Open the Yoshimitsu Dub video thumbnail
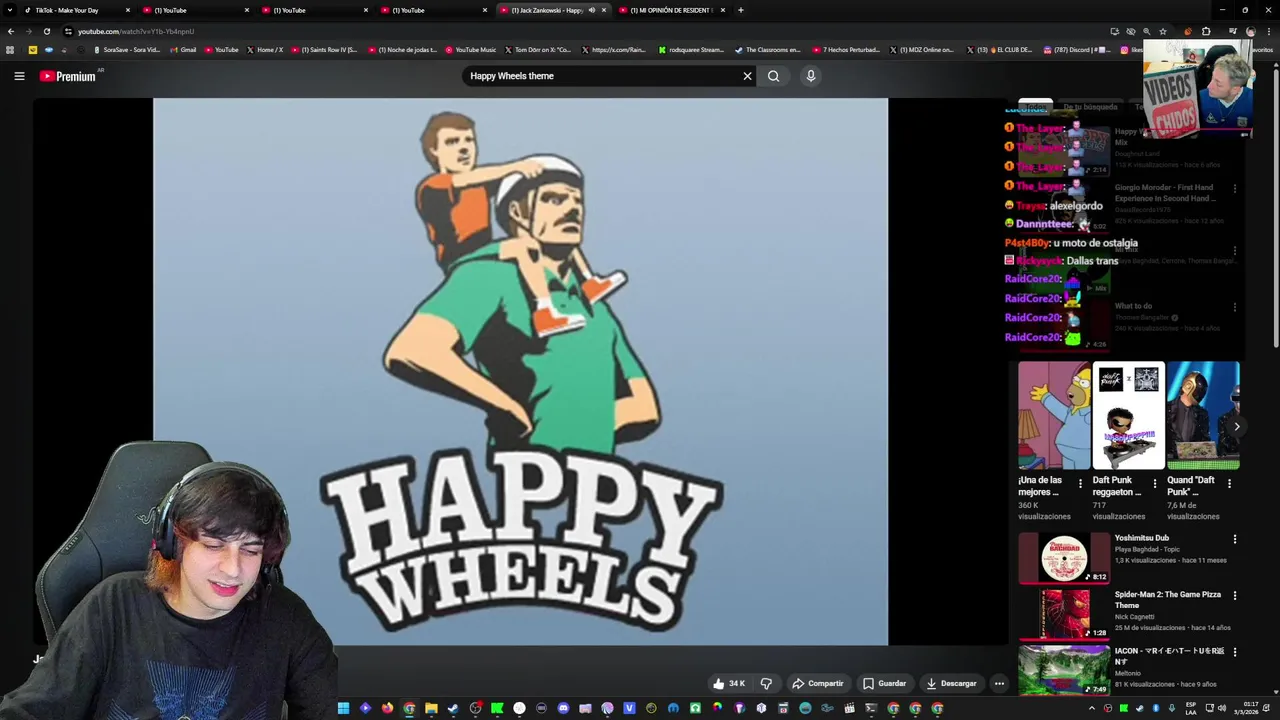 tap(1064, 558)
